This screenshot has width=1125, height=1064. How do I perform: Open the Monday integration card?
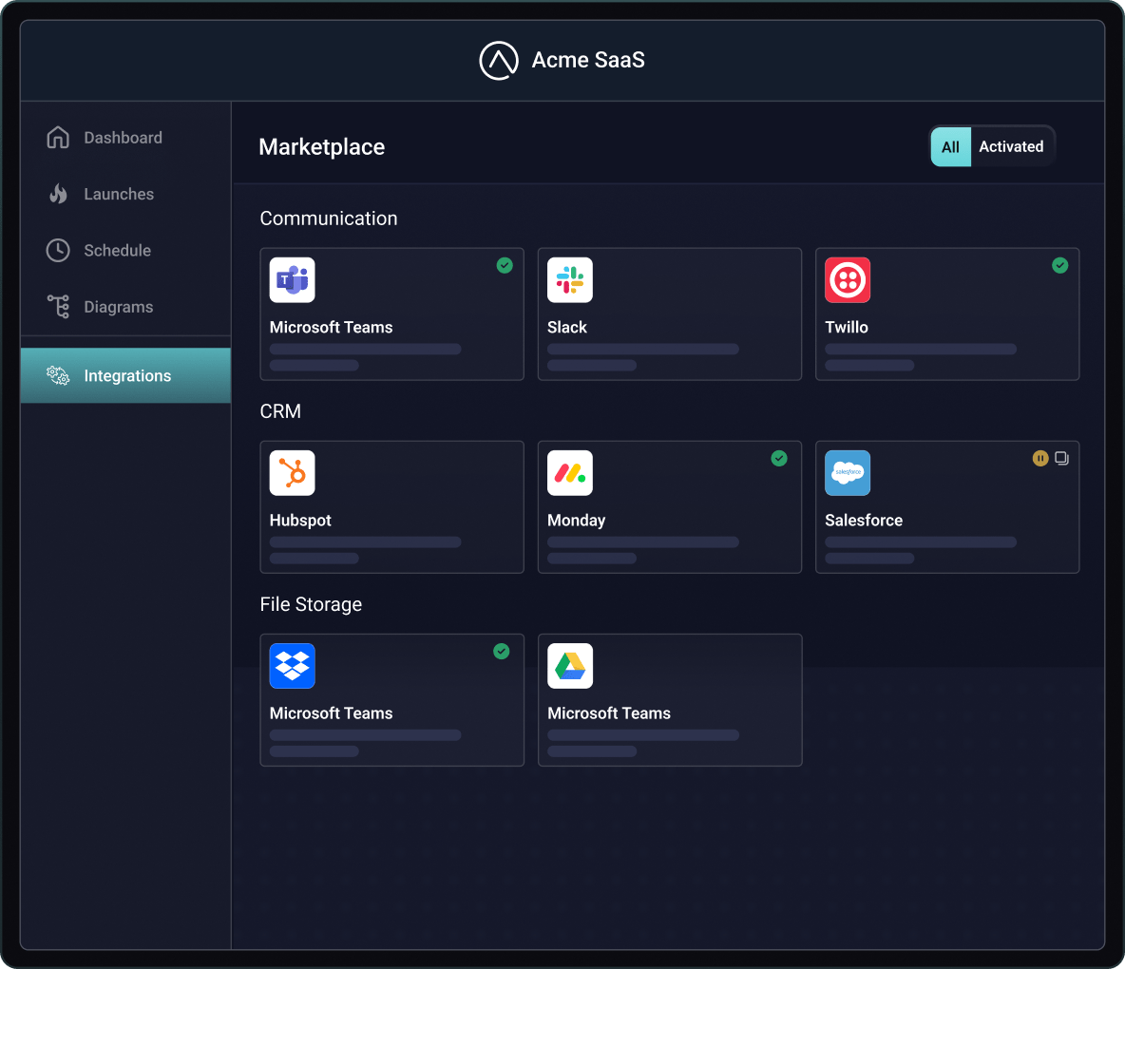pos(670,507)
